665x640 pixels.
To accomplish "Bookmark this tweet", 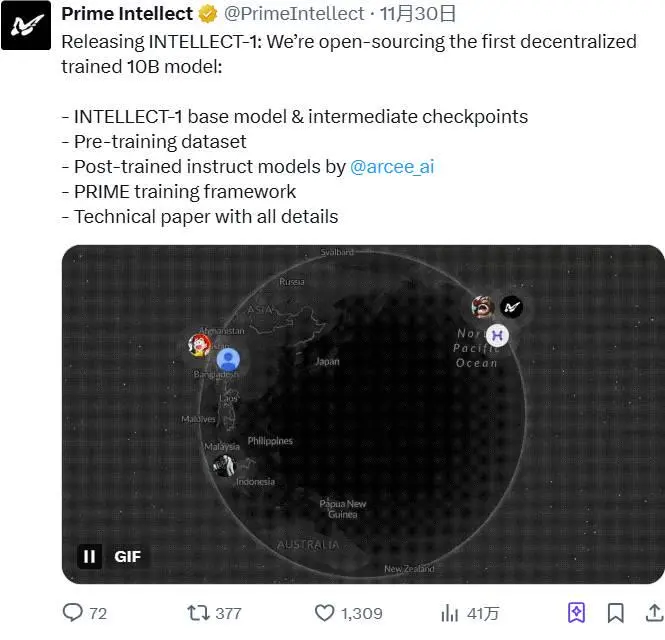I will tap(615, 613).
